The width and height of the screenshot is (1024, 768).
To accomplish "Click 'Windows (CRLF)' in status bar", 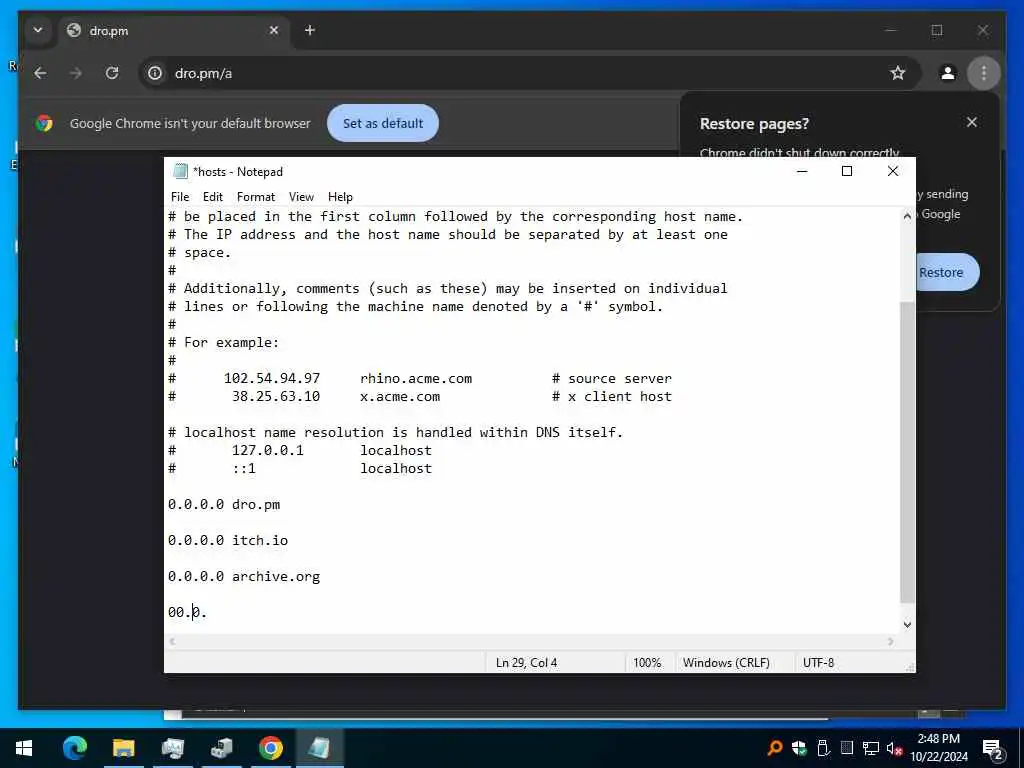I will (726, 663).
